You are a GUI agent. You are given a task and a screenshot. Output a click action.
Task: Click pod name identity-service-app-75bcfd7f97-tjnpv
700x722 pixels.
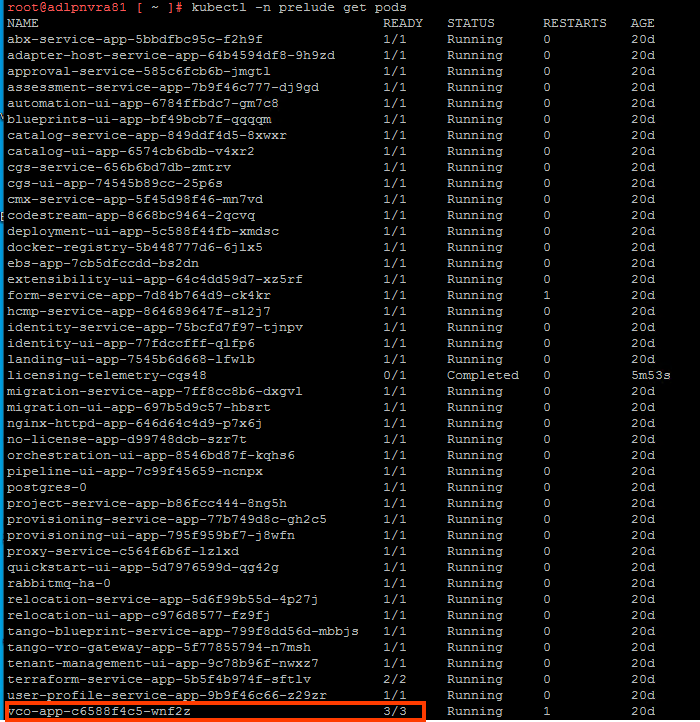(155, 327)
